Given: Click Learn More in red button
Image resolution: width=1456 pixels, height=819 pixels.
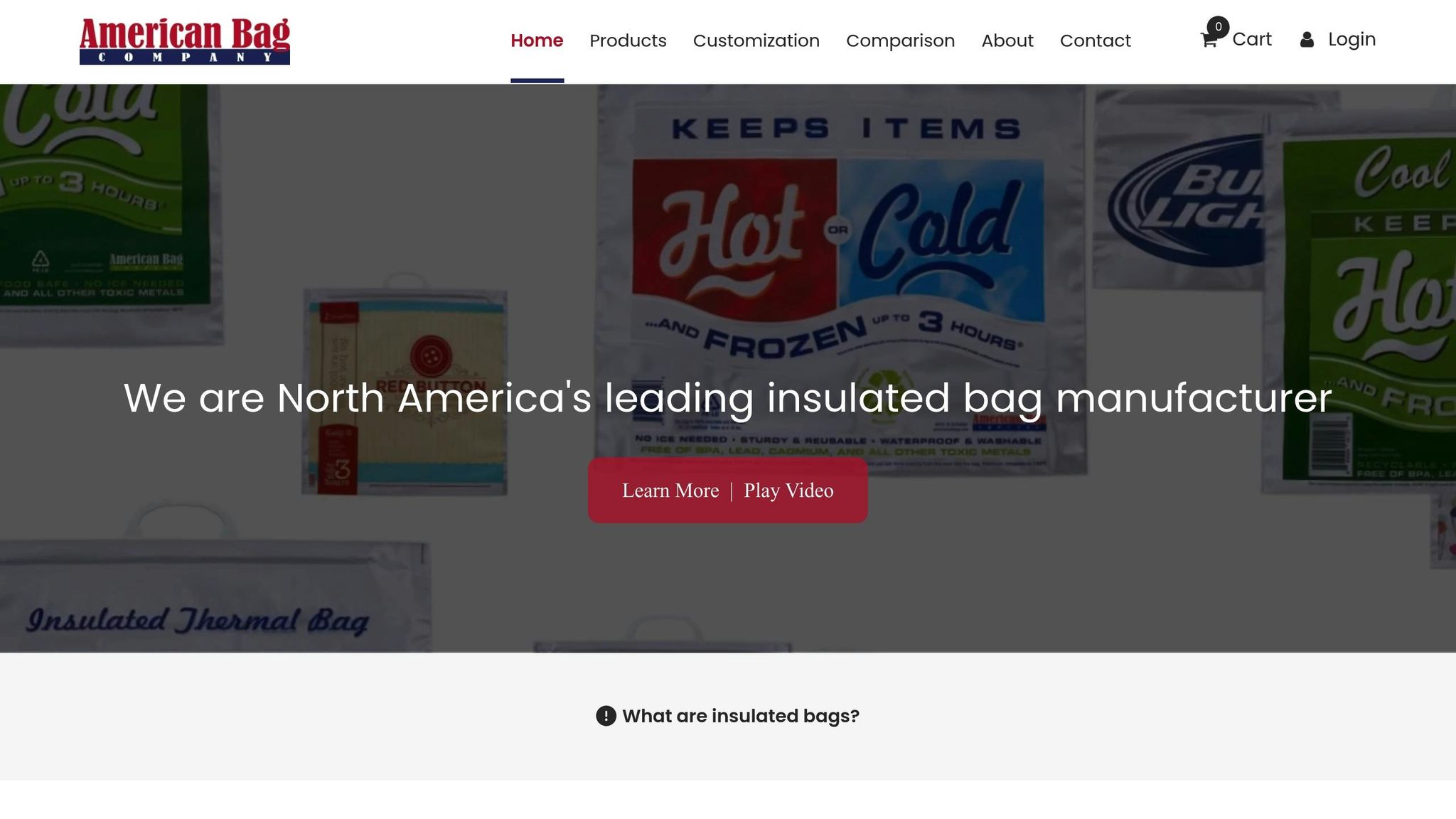Looking at the screenshot, I should click(670, 491).
